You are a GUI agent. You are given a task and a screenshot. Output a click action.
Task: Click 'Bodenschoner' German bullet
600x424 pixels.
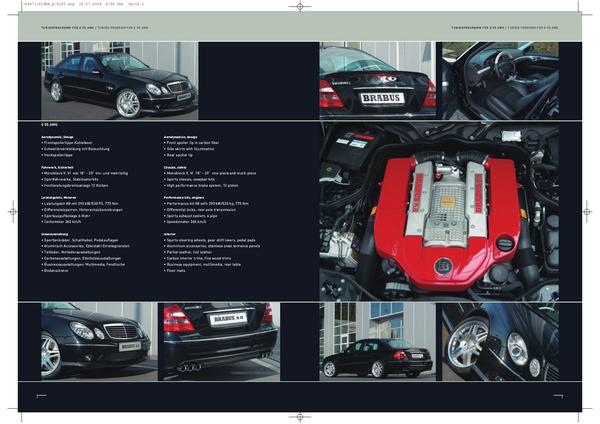click(x=56, y=271)
